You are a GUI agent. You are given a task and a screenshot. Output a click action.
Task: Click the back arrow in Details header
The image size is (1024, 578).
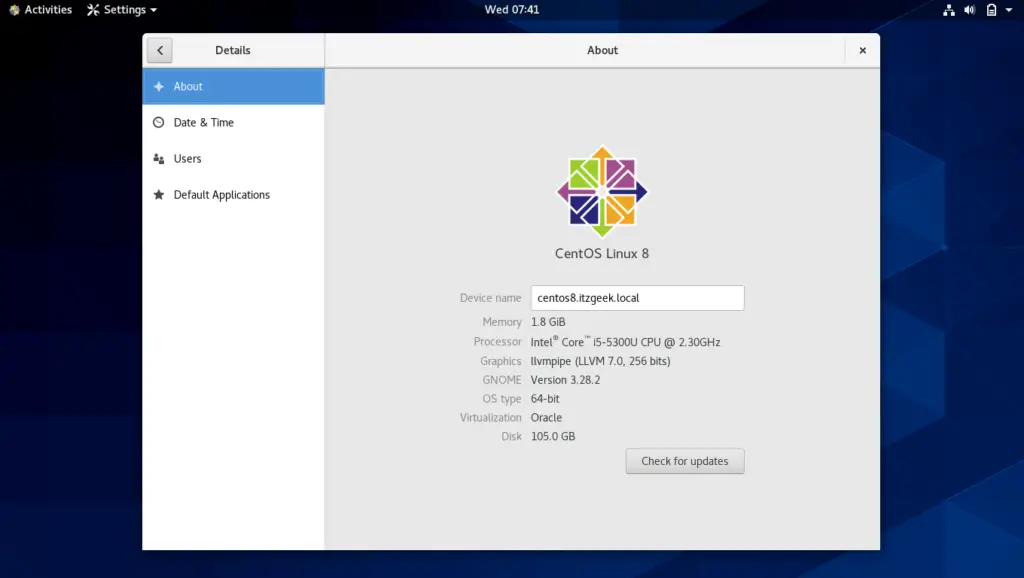pos(160,50)
